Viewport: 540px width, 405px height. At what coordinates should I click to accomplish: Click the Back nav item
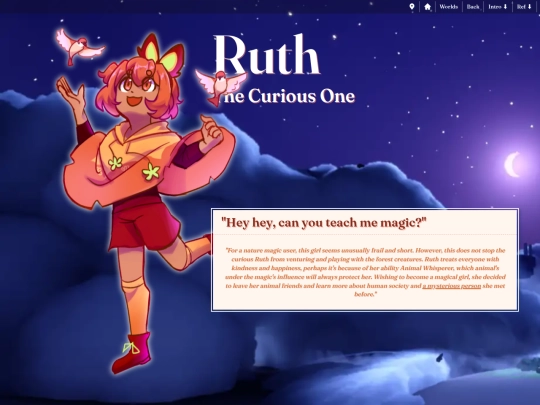(473, 7)
